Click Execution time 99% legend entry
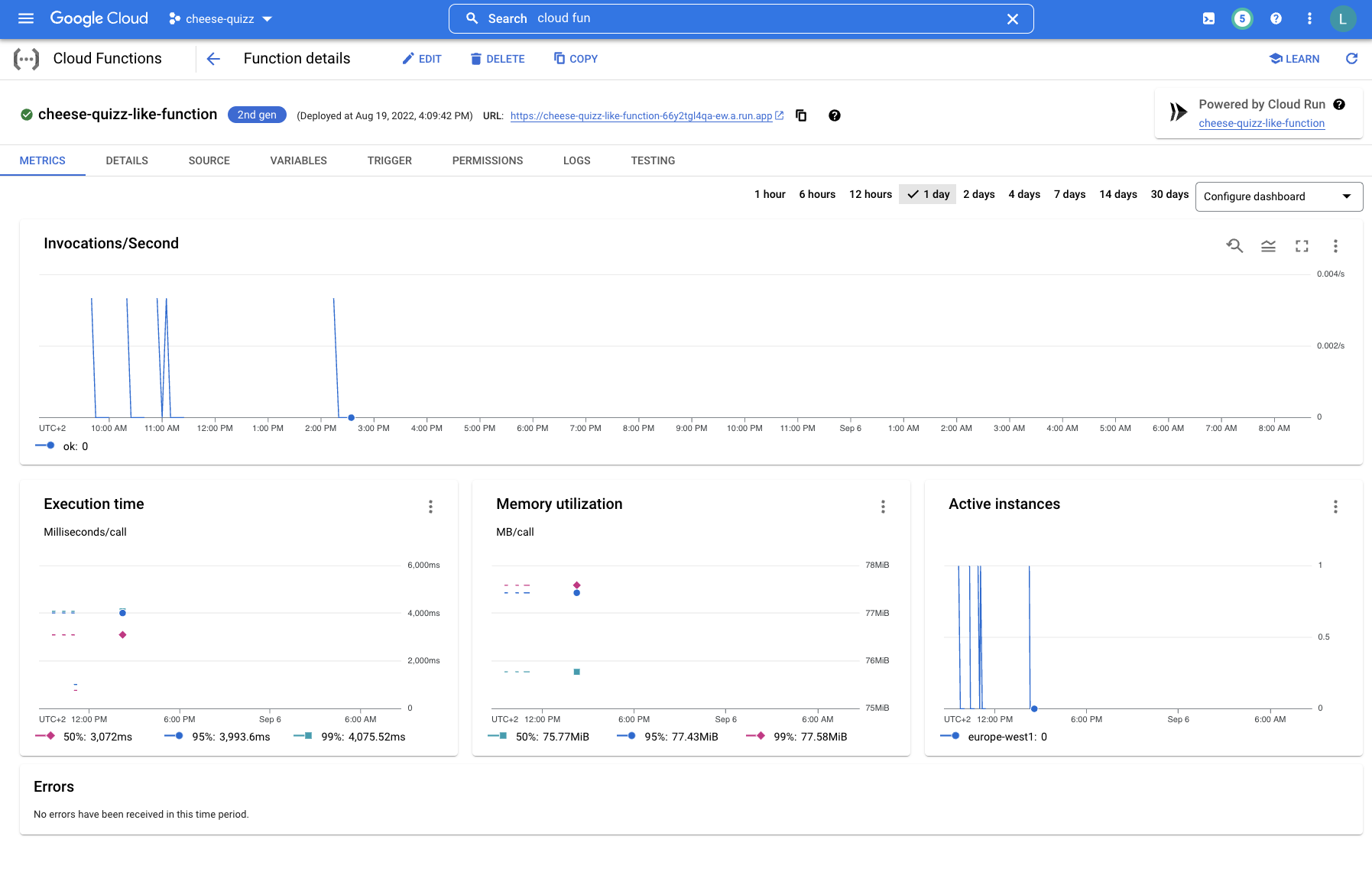Image resolution: width=1372 pixels, height=888 pixels. tap(349, 737)
